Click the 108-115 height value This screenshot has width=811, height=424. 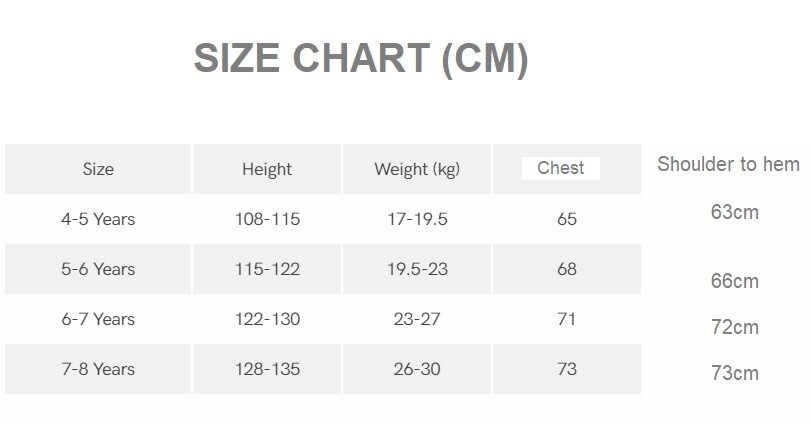coord(267,219)
